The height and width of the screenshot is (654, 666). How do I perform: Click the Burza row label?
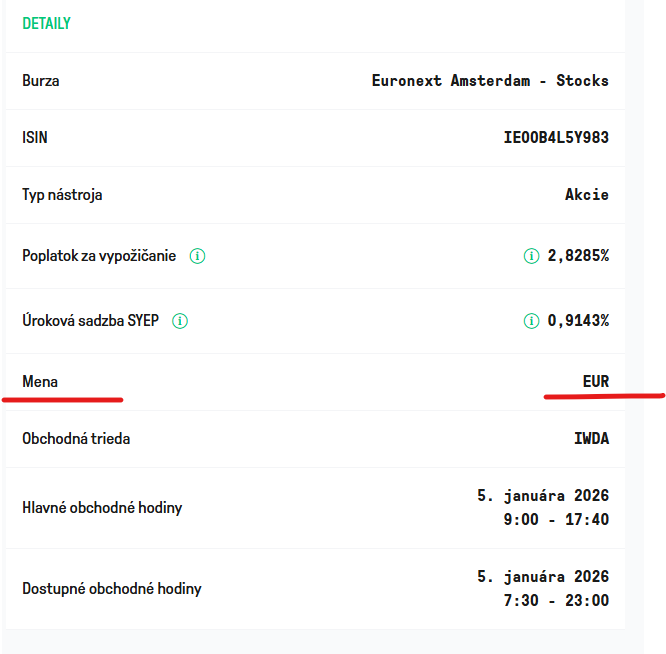tap(41, 81)
